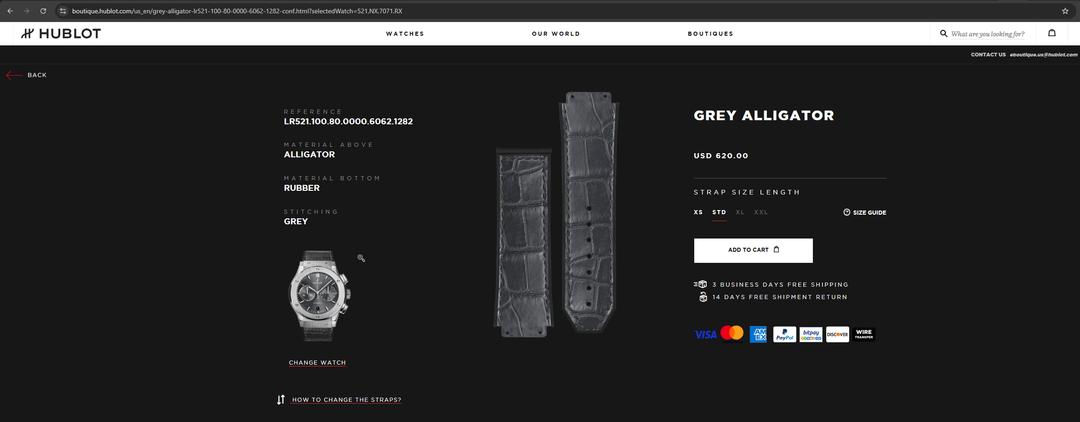Open How to Change the Straps link

(346, 400)
